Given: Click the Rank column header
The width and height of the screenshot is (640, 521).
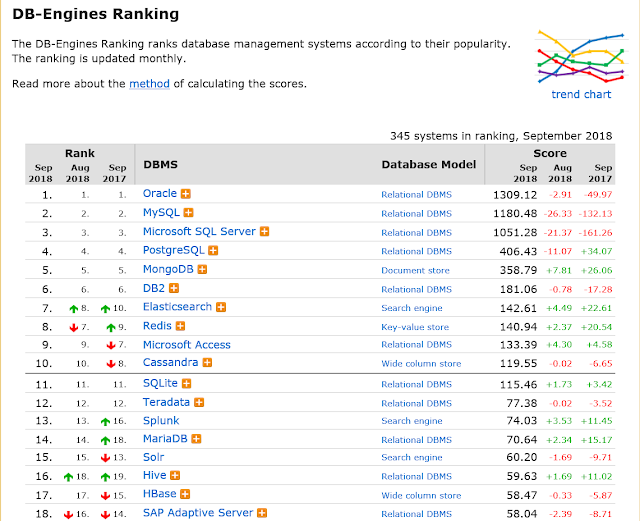Looking at the screenshot, I should 80,154.
